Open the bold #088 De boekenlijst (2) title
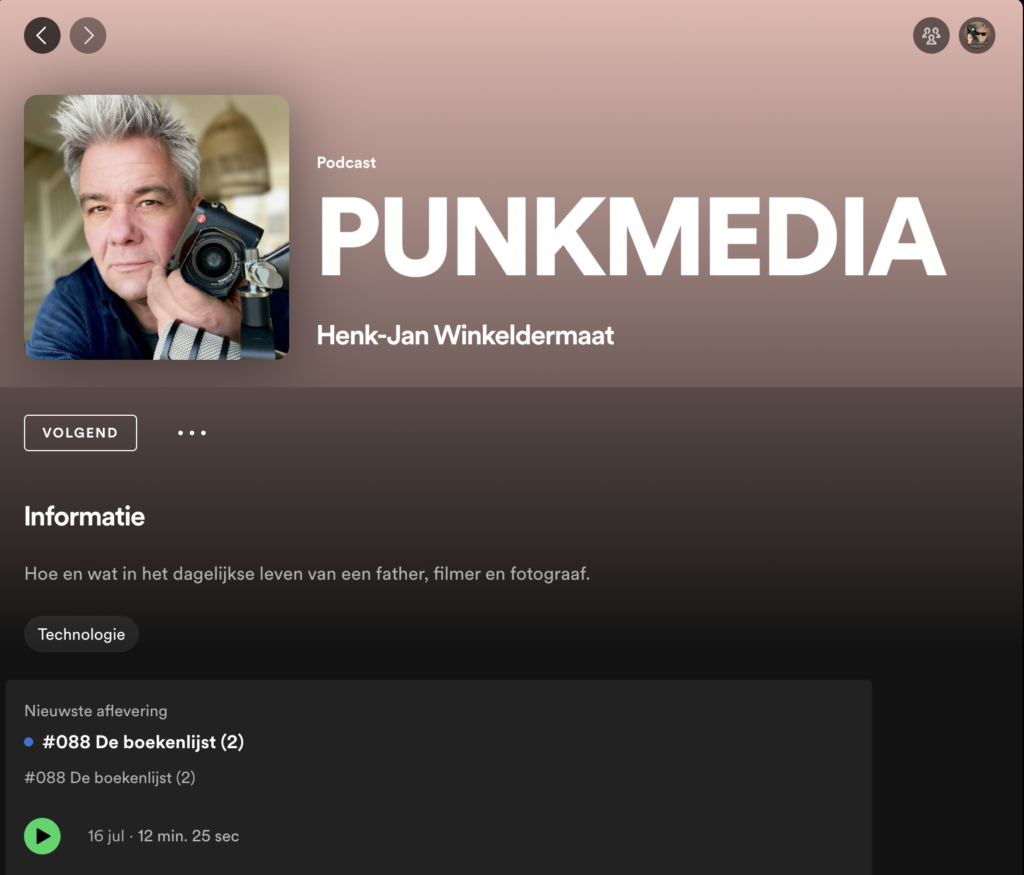The width and height of the screenshot is (1024, 875). tap(143, 742)
